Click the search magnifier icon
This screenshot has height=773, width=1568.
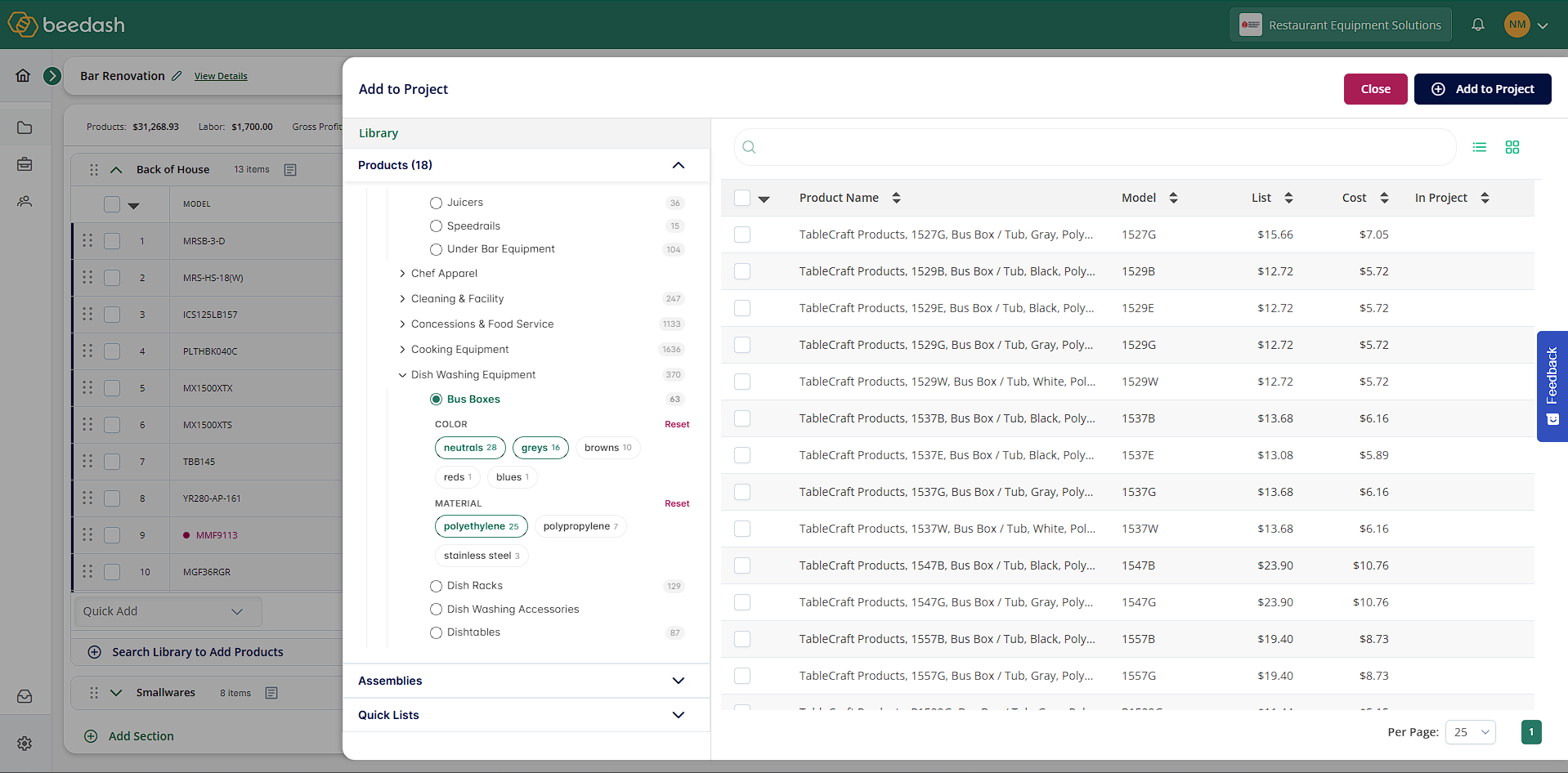coord(749,147)
